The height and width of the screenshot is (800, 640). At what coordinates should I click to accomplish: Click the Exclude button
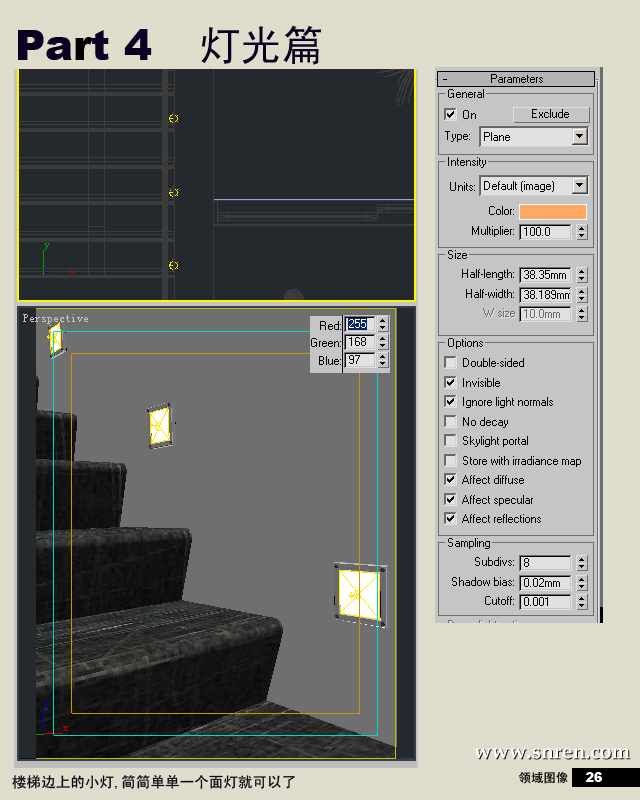(550, 114)
